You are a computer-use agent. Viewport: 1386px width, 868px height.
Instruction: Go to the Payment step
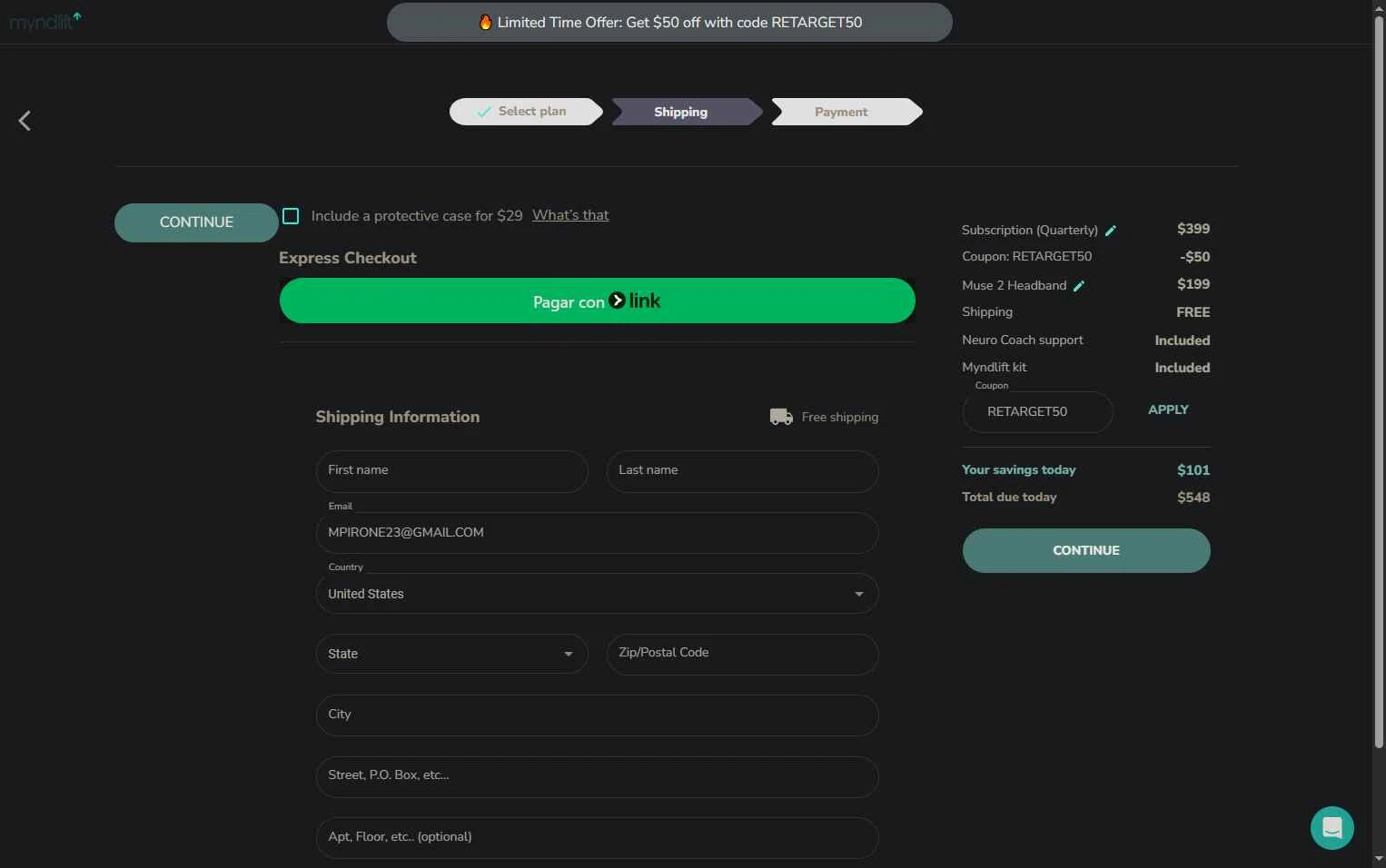846,112
